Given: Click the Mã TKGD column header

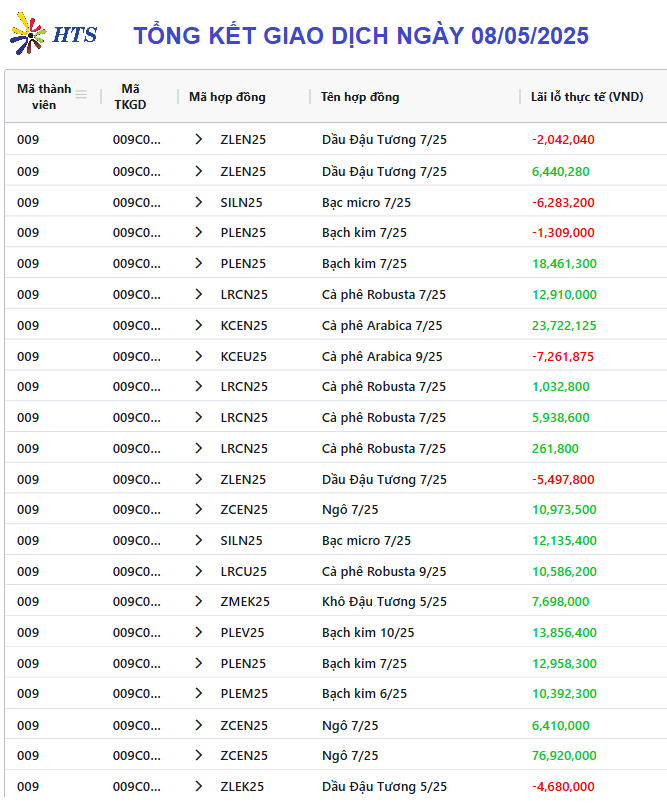Looking at the screenshot, I should [130, 97].
